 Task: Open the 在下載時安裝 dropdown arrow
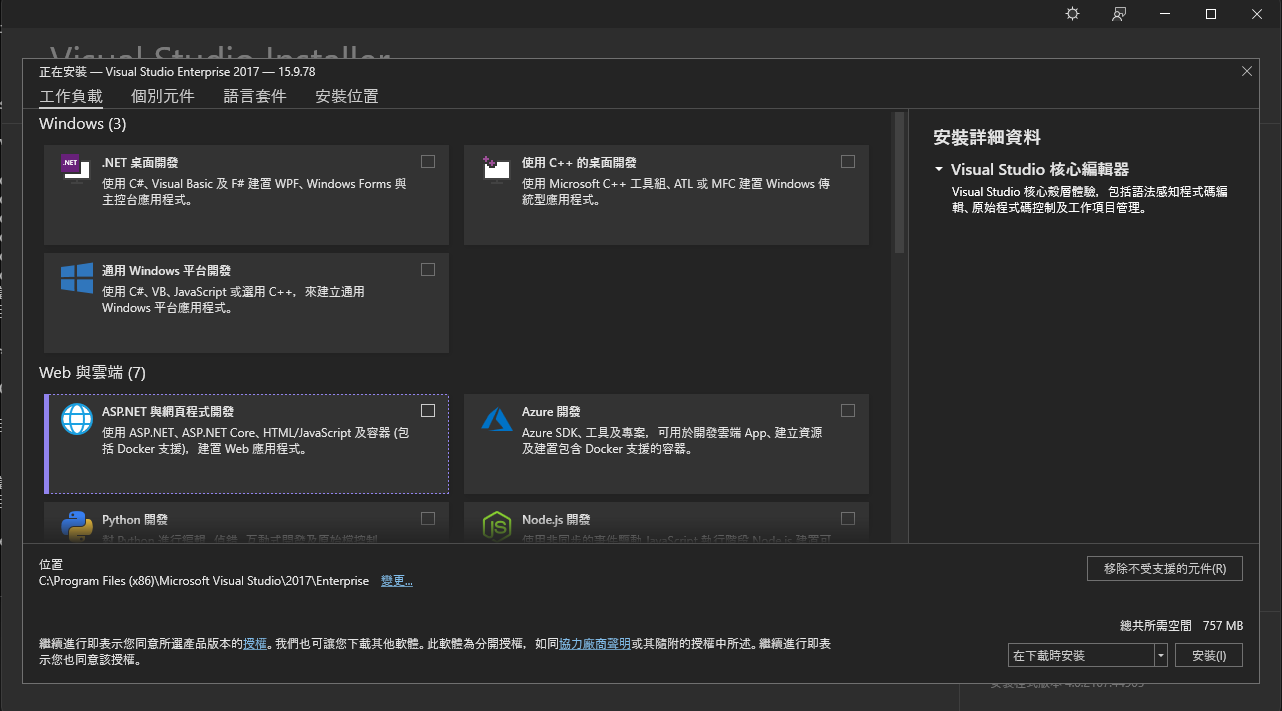pos(1160,656)
